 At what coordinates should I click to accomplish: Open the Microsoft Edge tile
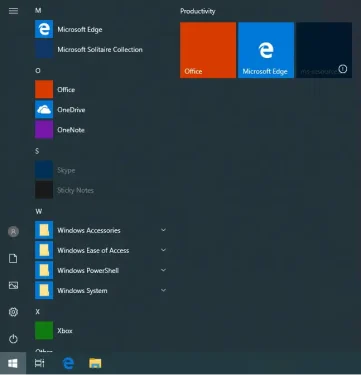coord(266,50)
